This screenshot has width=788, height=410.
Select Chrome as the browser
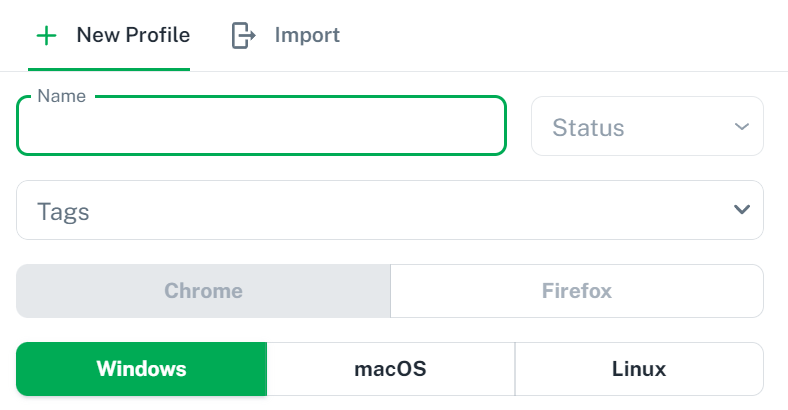(204, 291)
